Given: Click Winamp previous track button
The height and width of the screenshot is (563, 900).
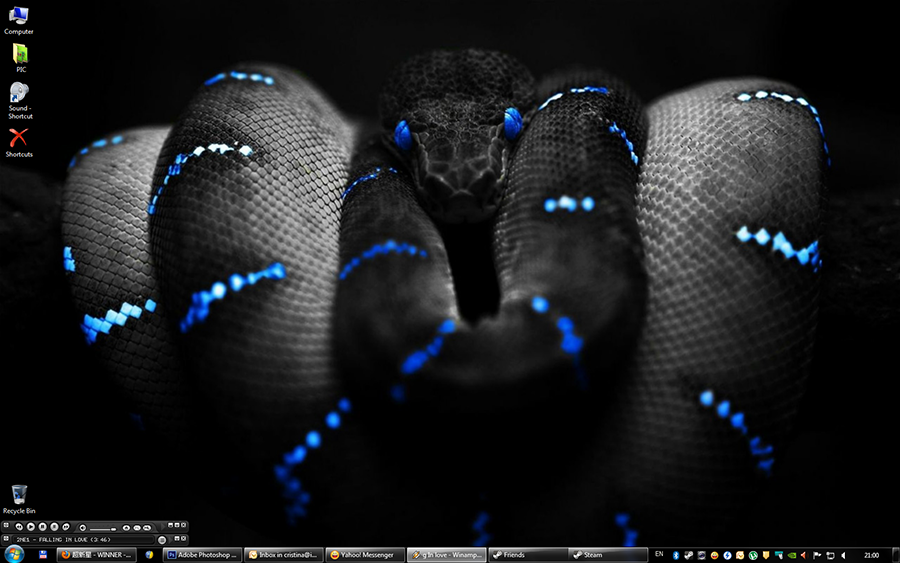Looking at the screenshot, I should 19,527.
